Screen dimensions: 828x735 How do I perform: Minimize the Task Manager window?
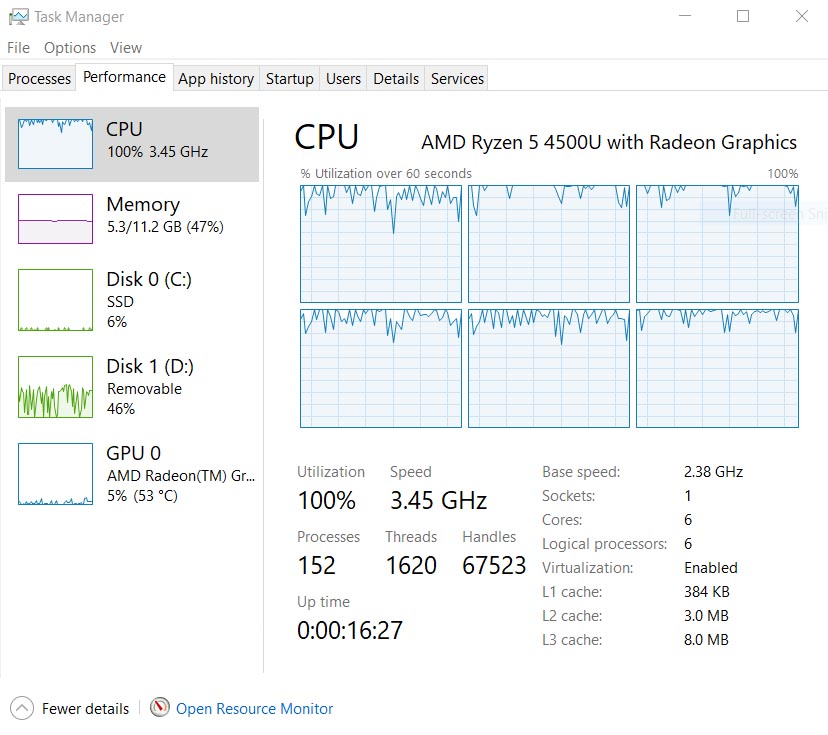tap(685, 16)
